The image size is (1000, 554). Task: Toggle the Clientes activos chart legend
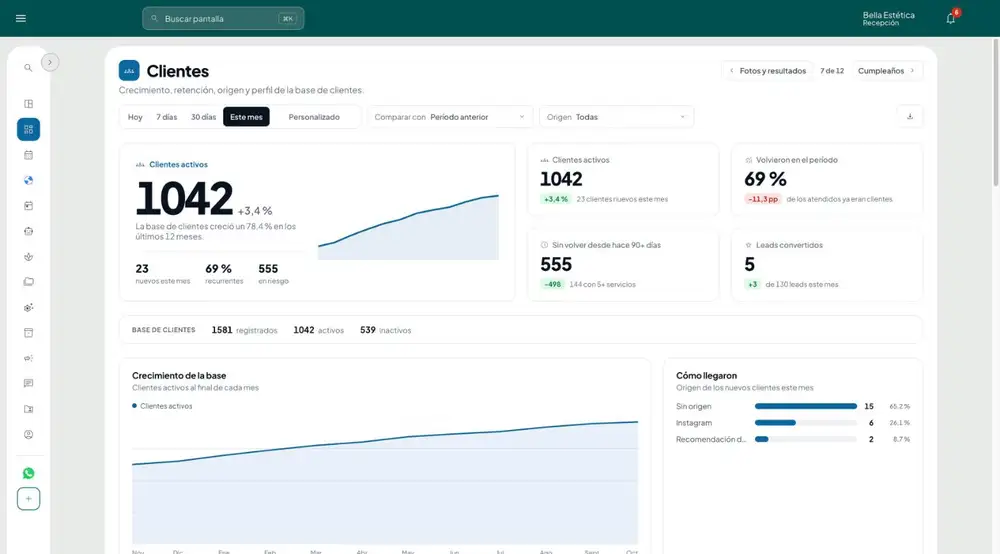162,406
